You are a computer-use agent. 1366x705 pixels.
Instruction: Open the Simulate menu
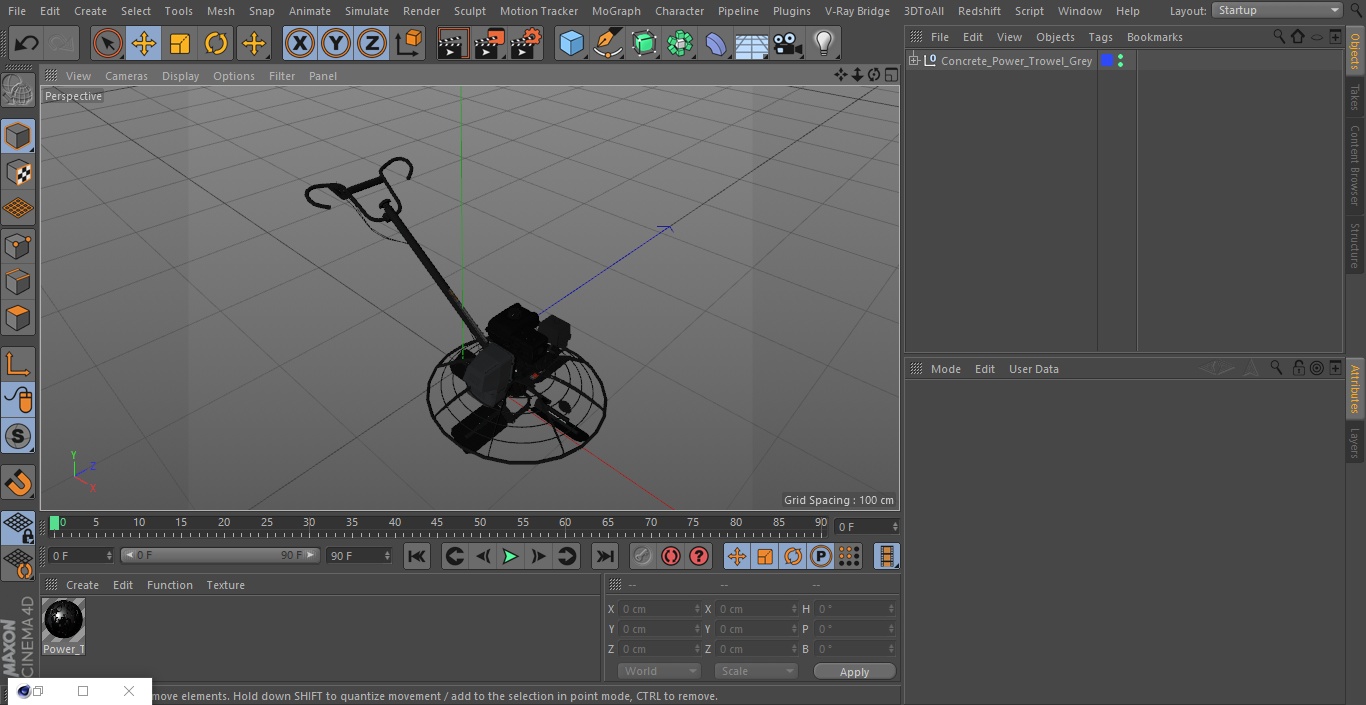point(367,11)
